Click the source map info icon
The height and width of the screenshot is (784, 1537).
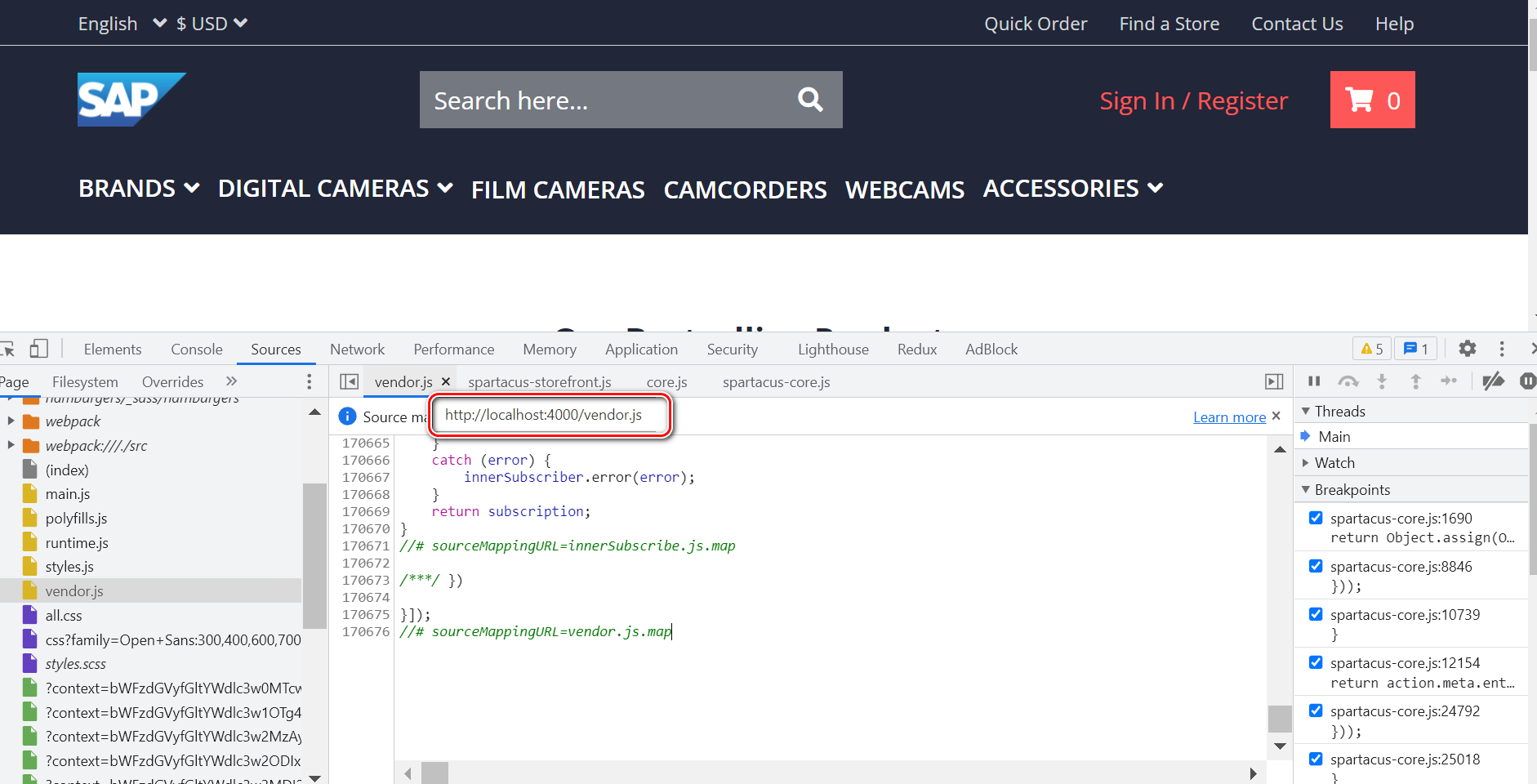[347, 416]
